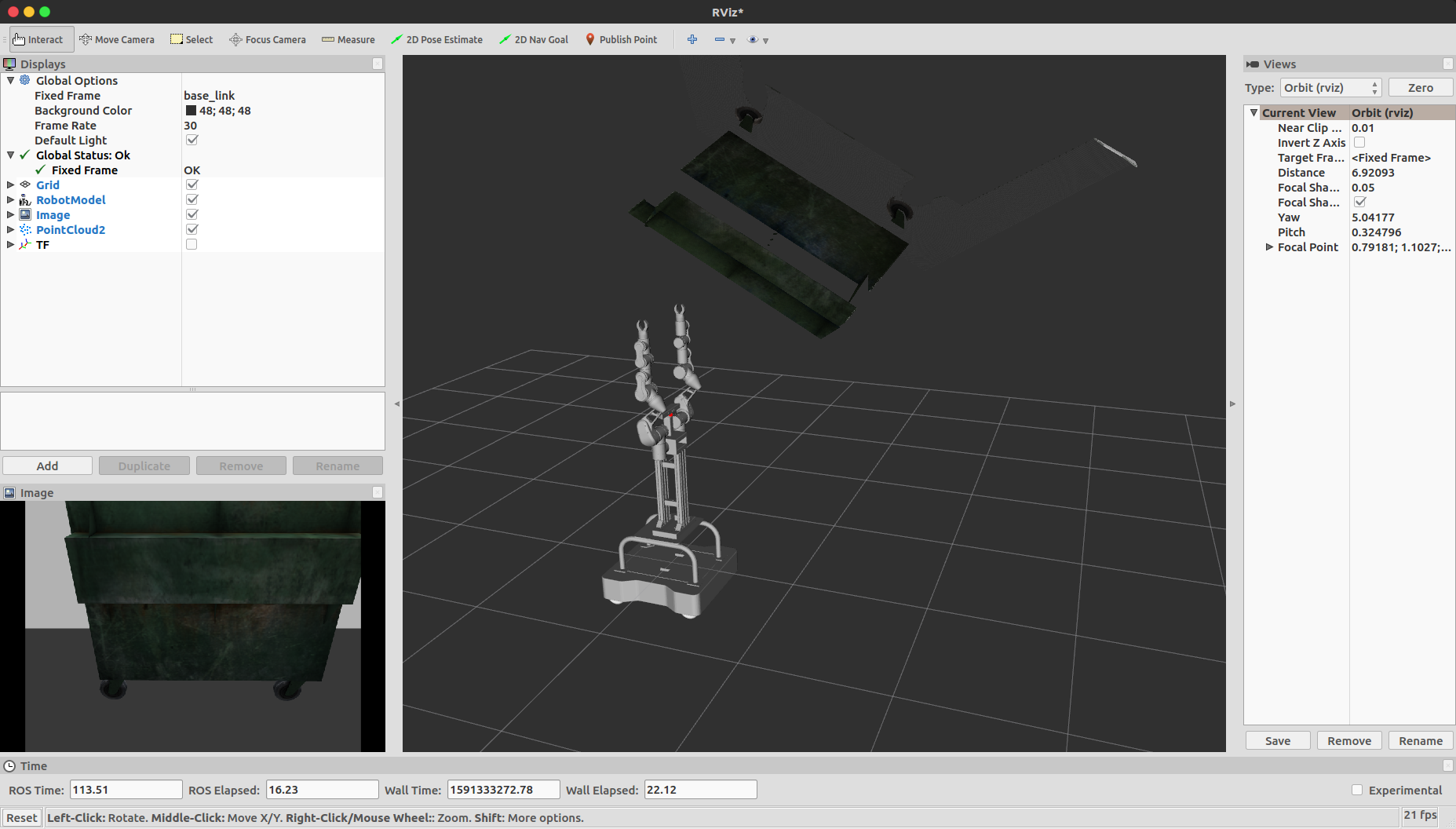The image size is (1456, 829).
Task: Activate the 2D Pose Estimate tool
Action: (436, 39)
